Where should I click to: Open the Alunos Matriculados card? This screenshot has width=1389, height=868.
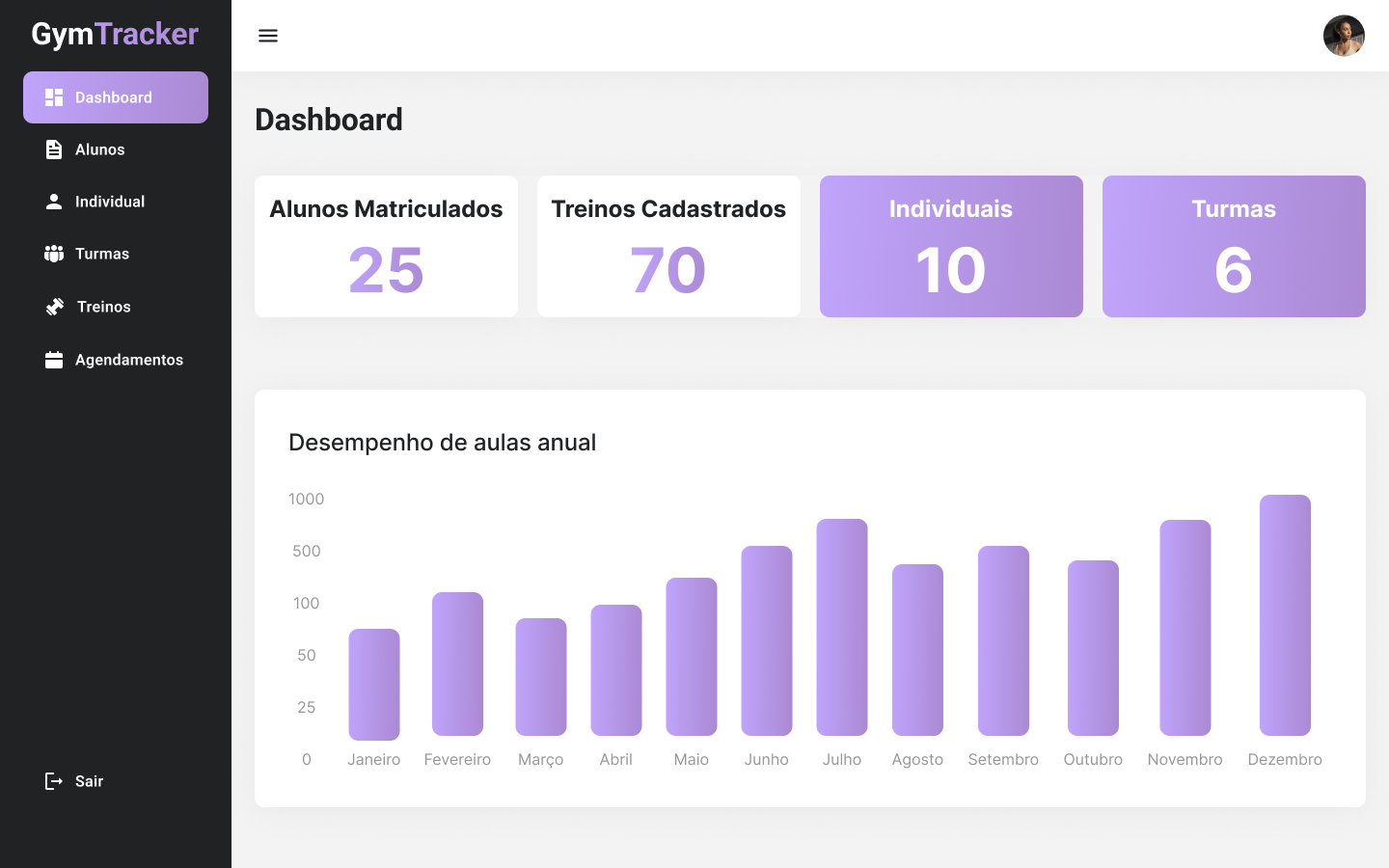pos(386,246)
